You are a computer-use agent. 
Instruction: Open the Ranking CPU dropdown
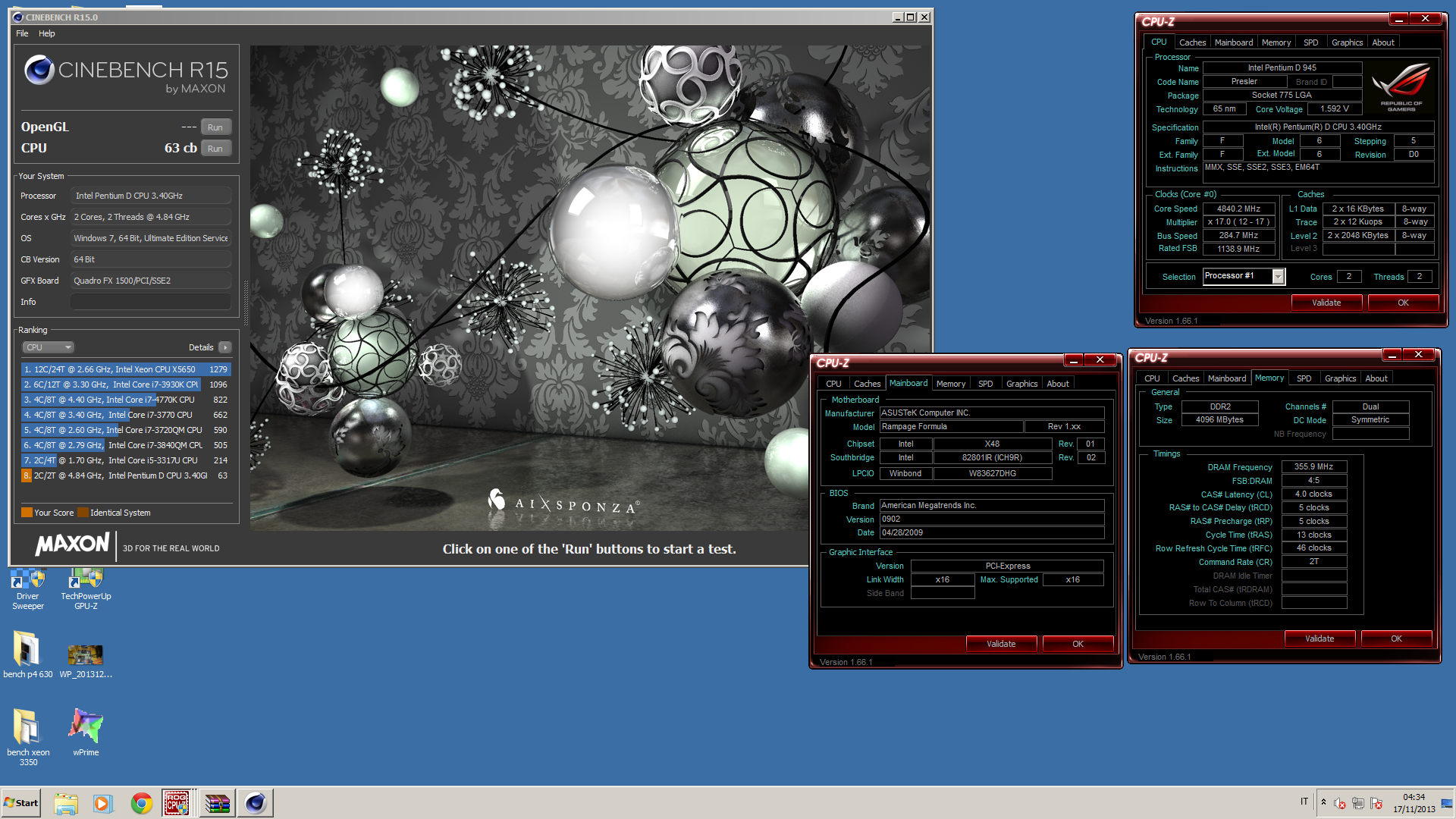click(x=48, y=347)
